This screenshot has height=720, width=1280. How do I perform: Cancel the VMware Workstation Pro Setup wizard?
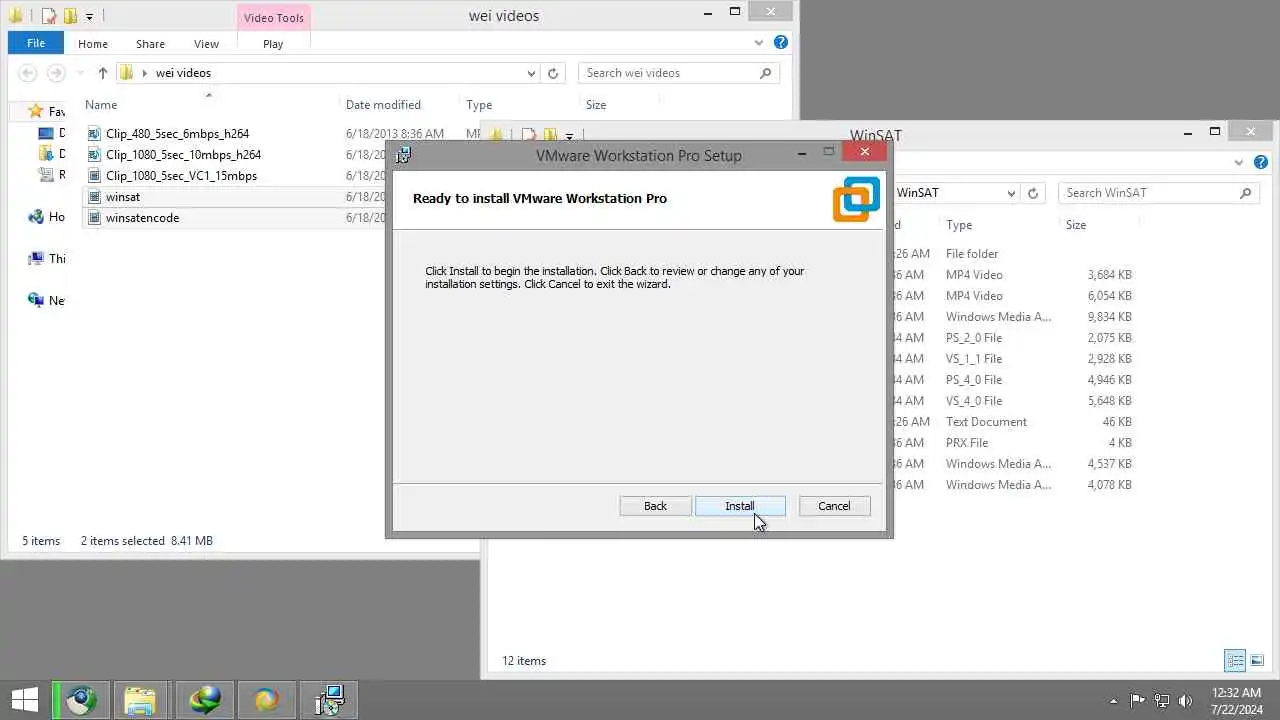coord(834,506)
